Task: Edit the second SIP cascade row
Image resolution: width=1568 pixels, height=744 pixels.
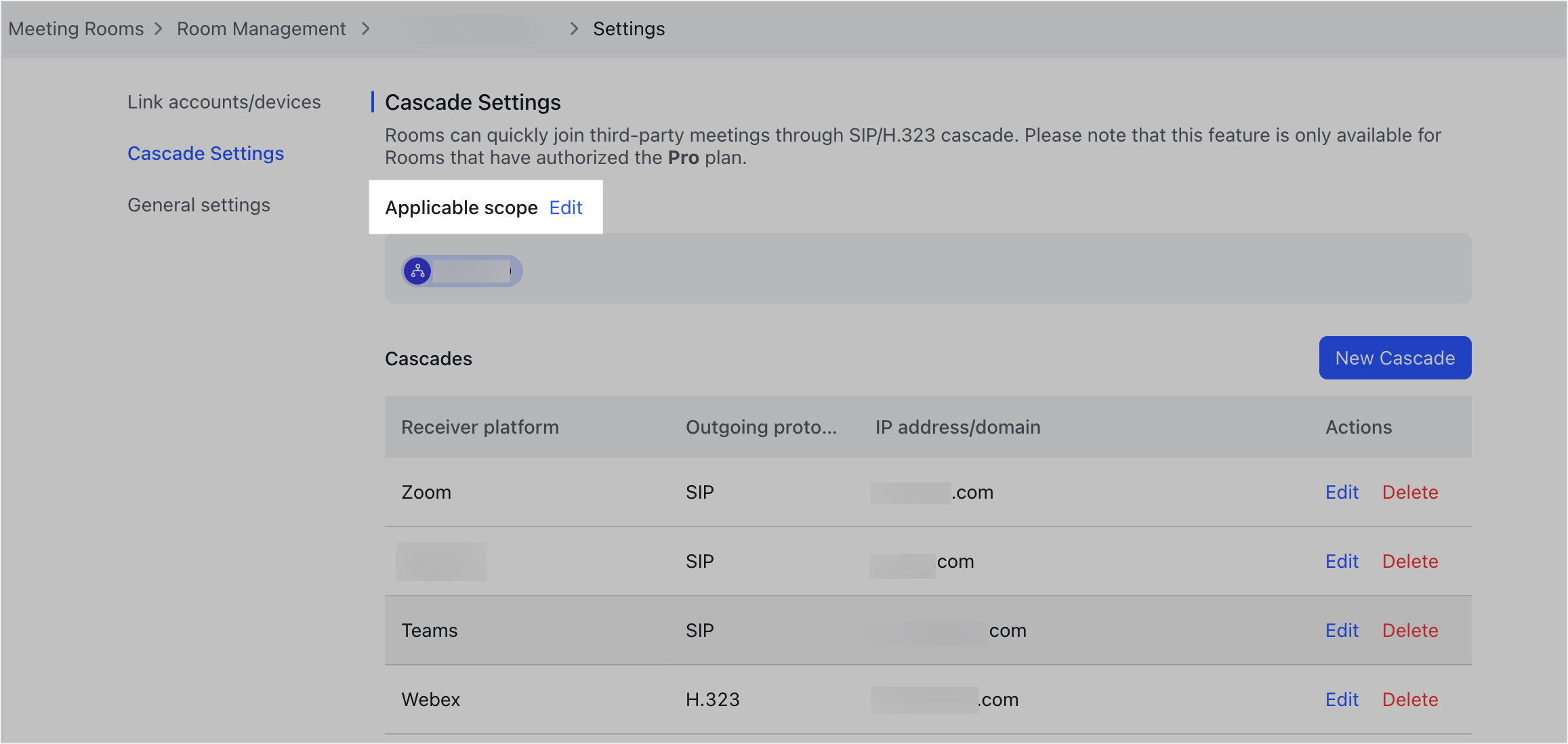Action: click(1342, 561)
